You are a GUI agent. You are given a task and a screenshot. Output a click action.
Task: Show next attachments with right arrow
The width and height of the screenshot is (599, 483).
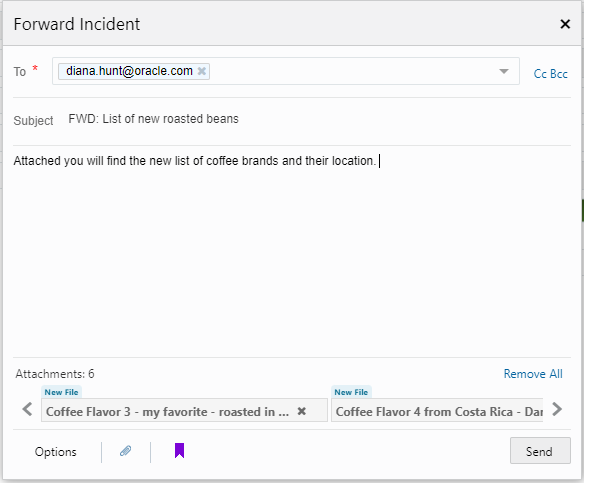pyautogui.click(x=557, y=409)
